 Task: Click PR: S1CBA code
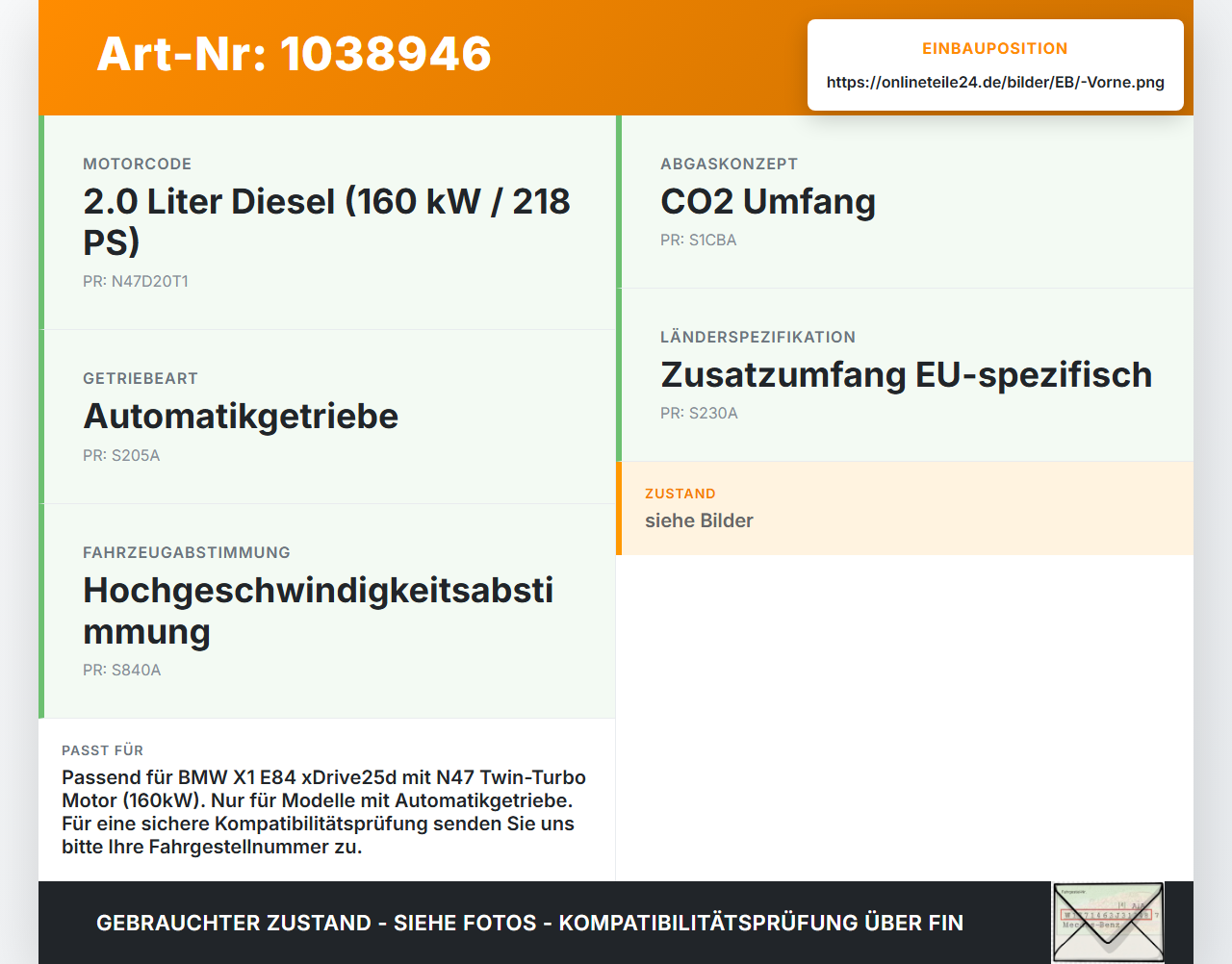click(x=699, y=240)
